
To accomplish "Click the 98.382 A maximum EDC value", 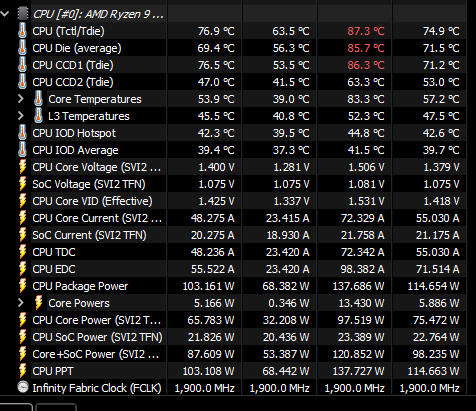I will pos(362,269).
